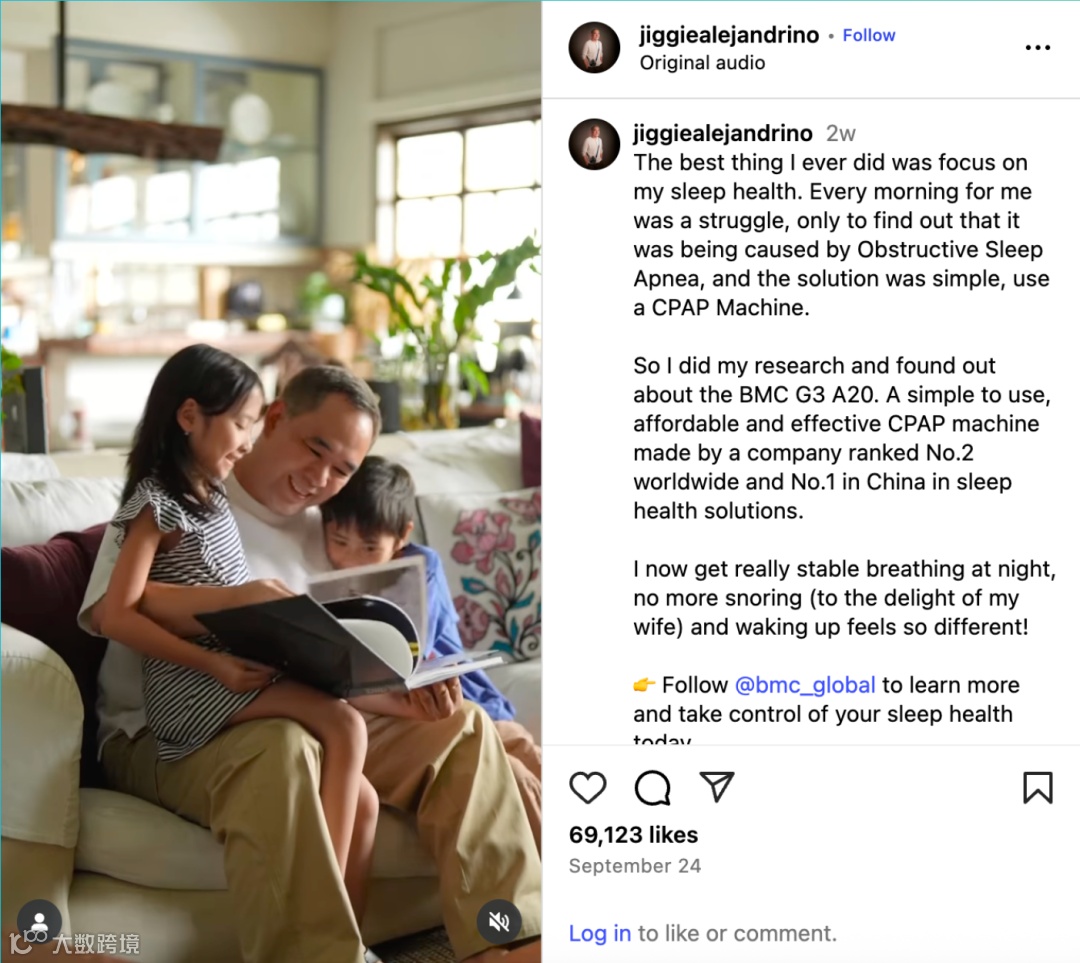This screenshot has width=1080, height=963.
Task: Follow jiggiealejandrino
Action: (x=869, y=35)
